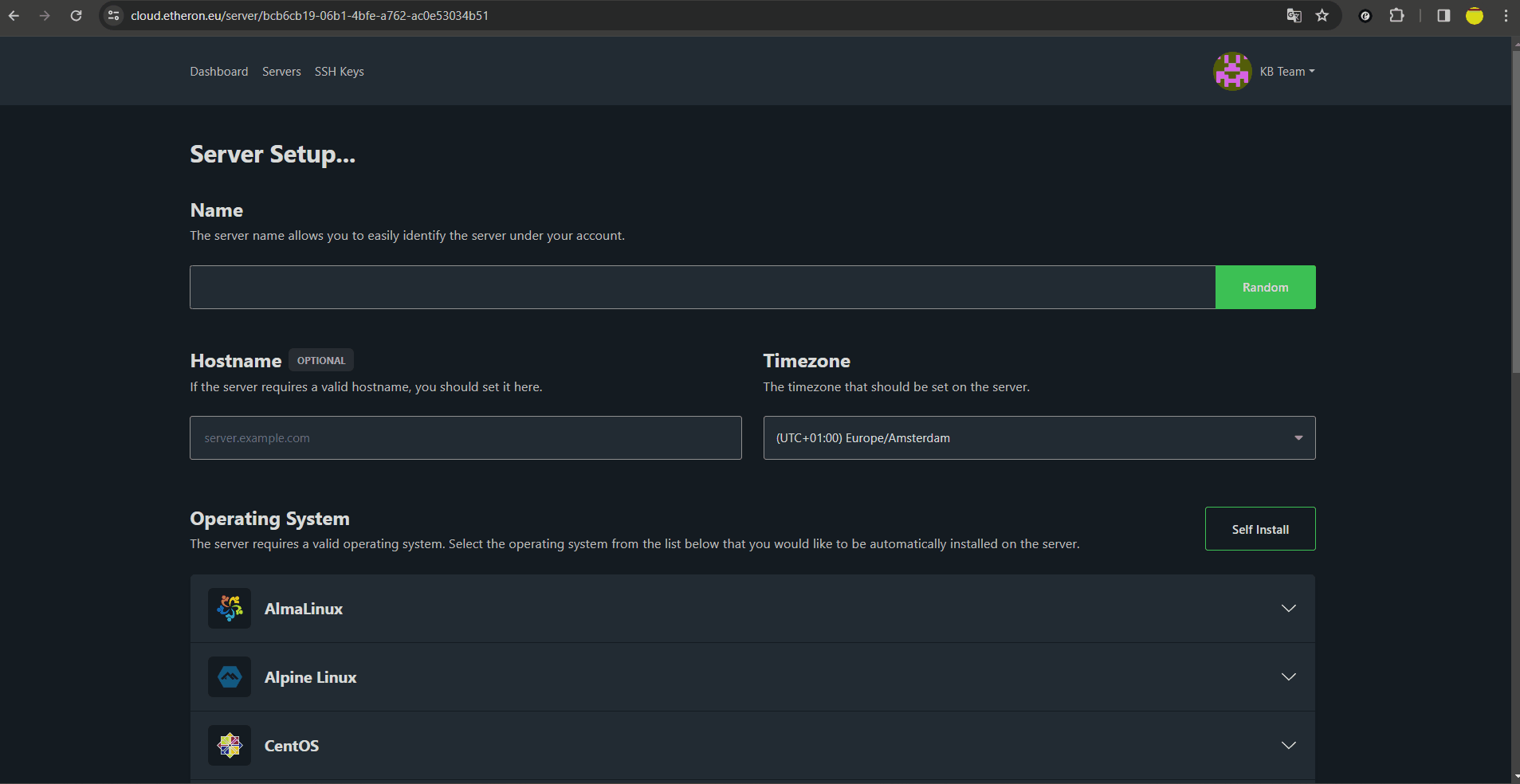Click the KB Team pixel avatar
This screenshot has width=1520, height=784.
click(x=1231, y=72)
